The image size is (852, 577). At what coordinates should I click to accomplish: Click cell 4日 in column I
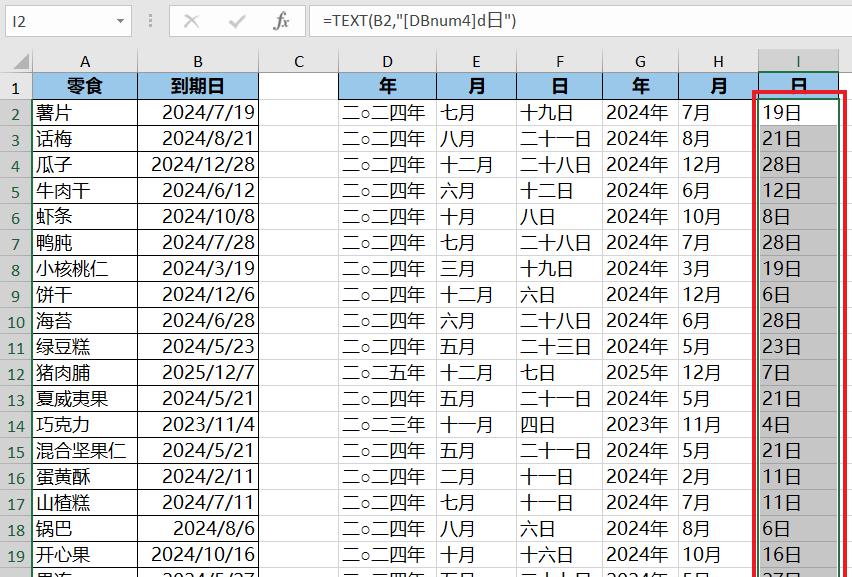(798, 424)
